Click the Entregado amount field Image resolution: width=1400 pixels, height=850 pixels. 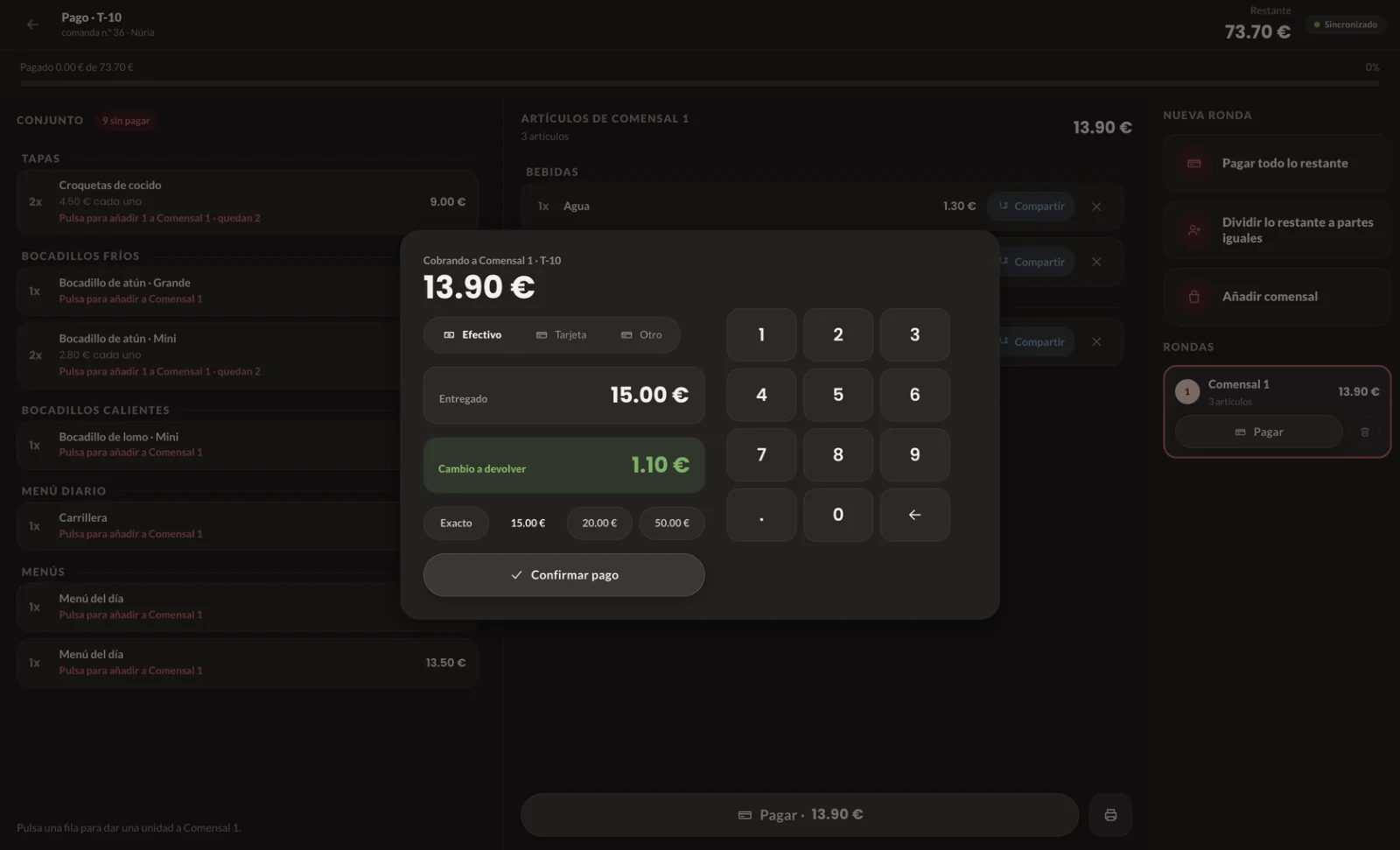[563, 396]
